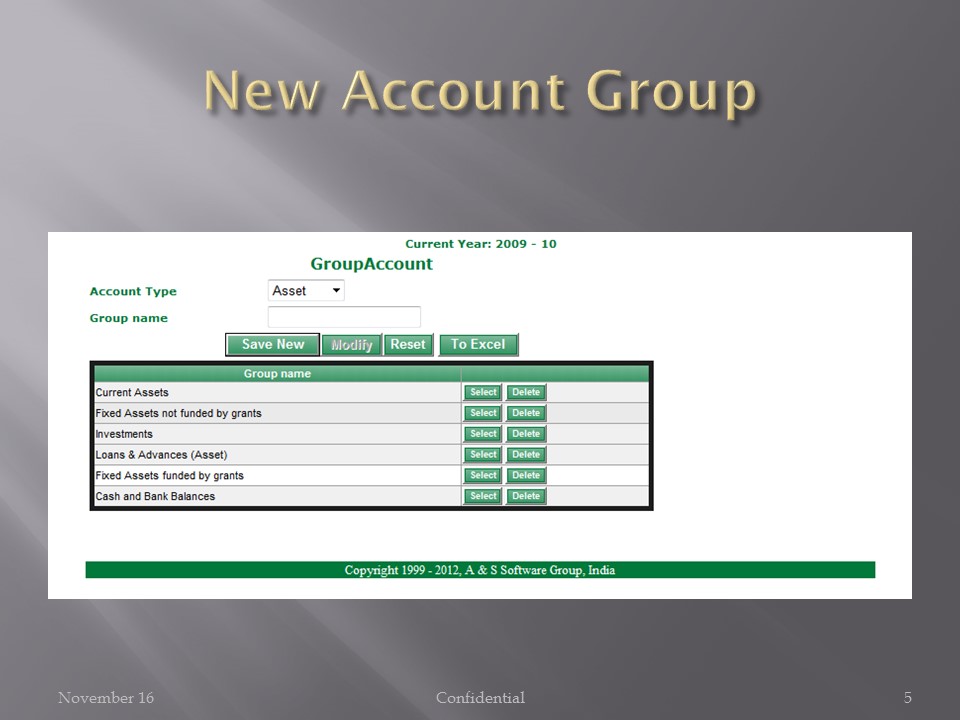
Task: Delete the Fixed Assets not funded by grants group
Action: coord(525,412)
